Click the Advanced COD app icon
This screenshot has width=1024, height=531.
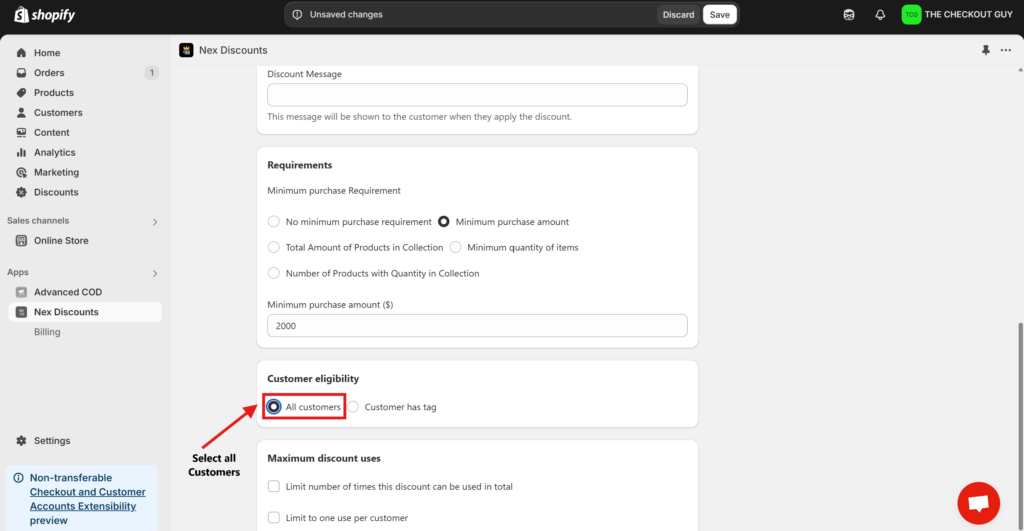[x=22, y=292]
